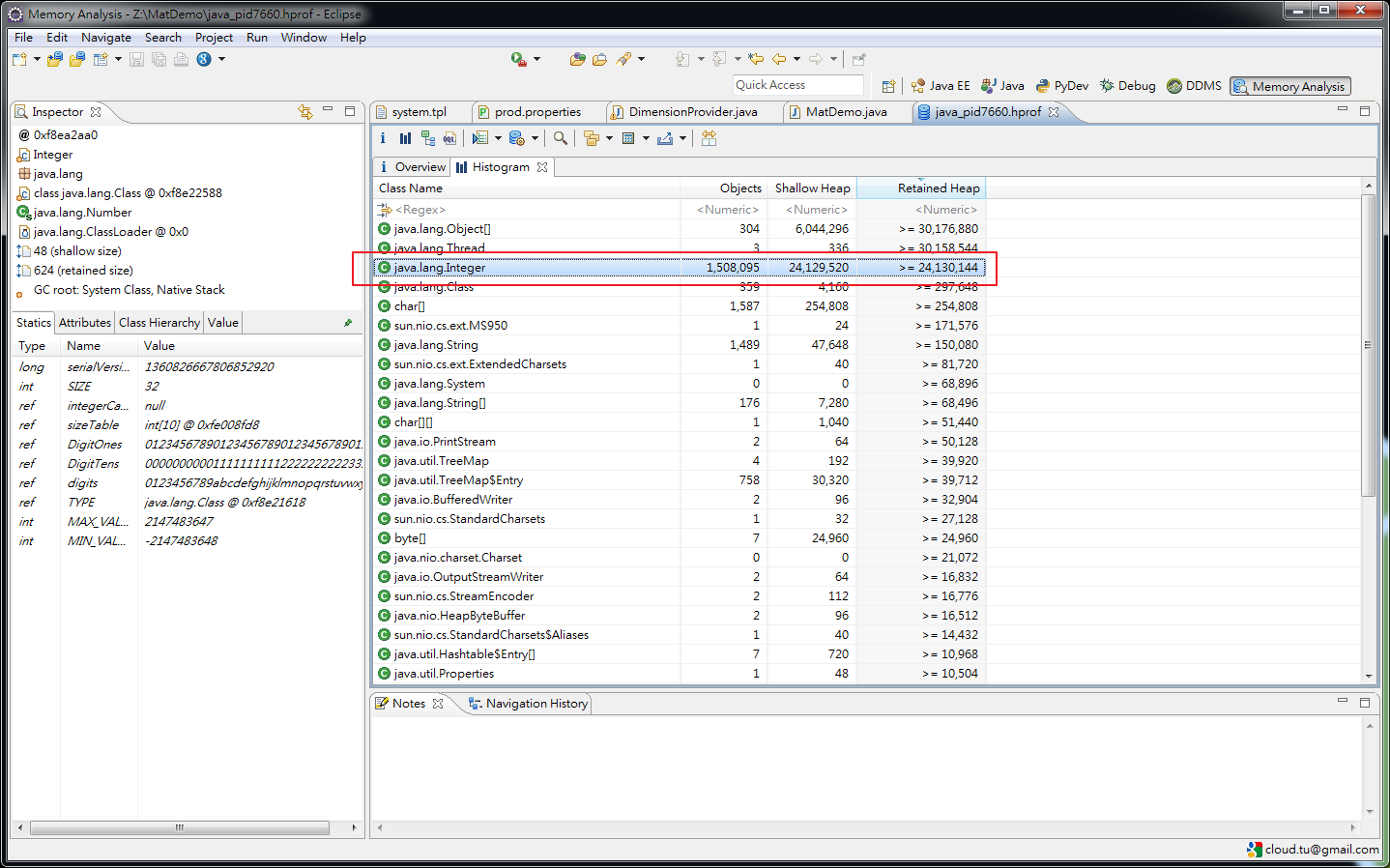This screenshot has height=868, width=1390.
Task: Create a histogram from the MAT toolbar
Action: click(x=405, y=138)
